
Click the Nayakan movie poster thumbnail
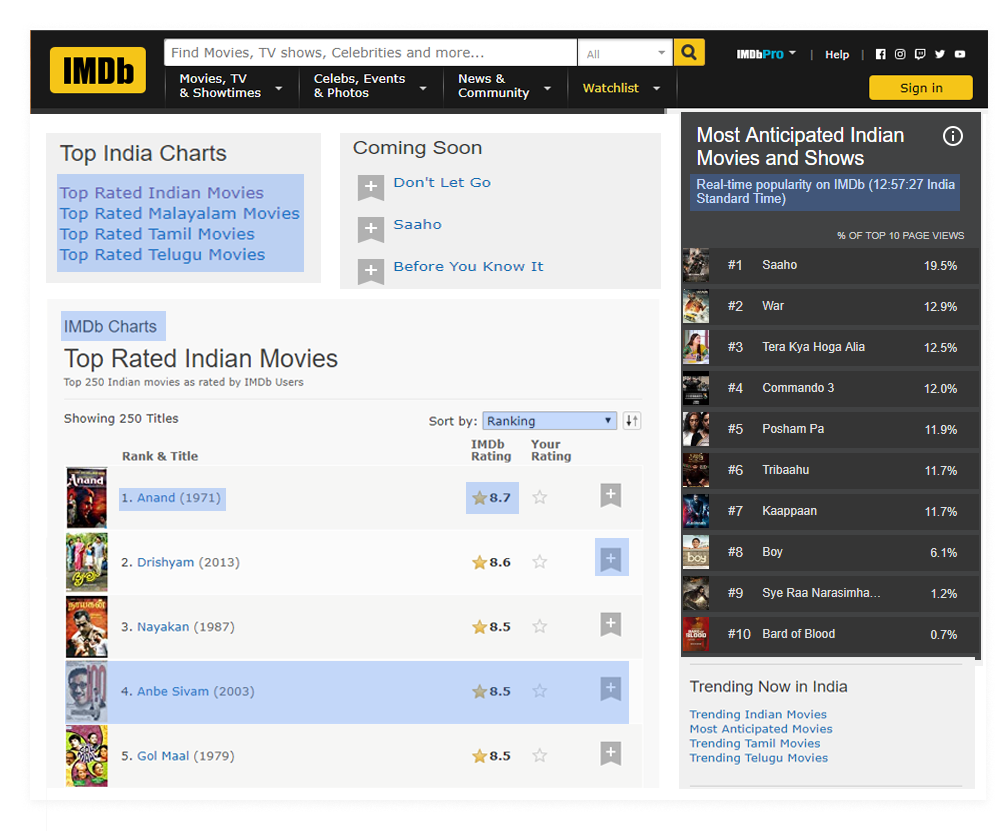point(87,627)
